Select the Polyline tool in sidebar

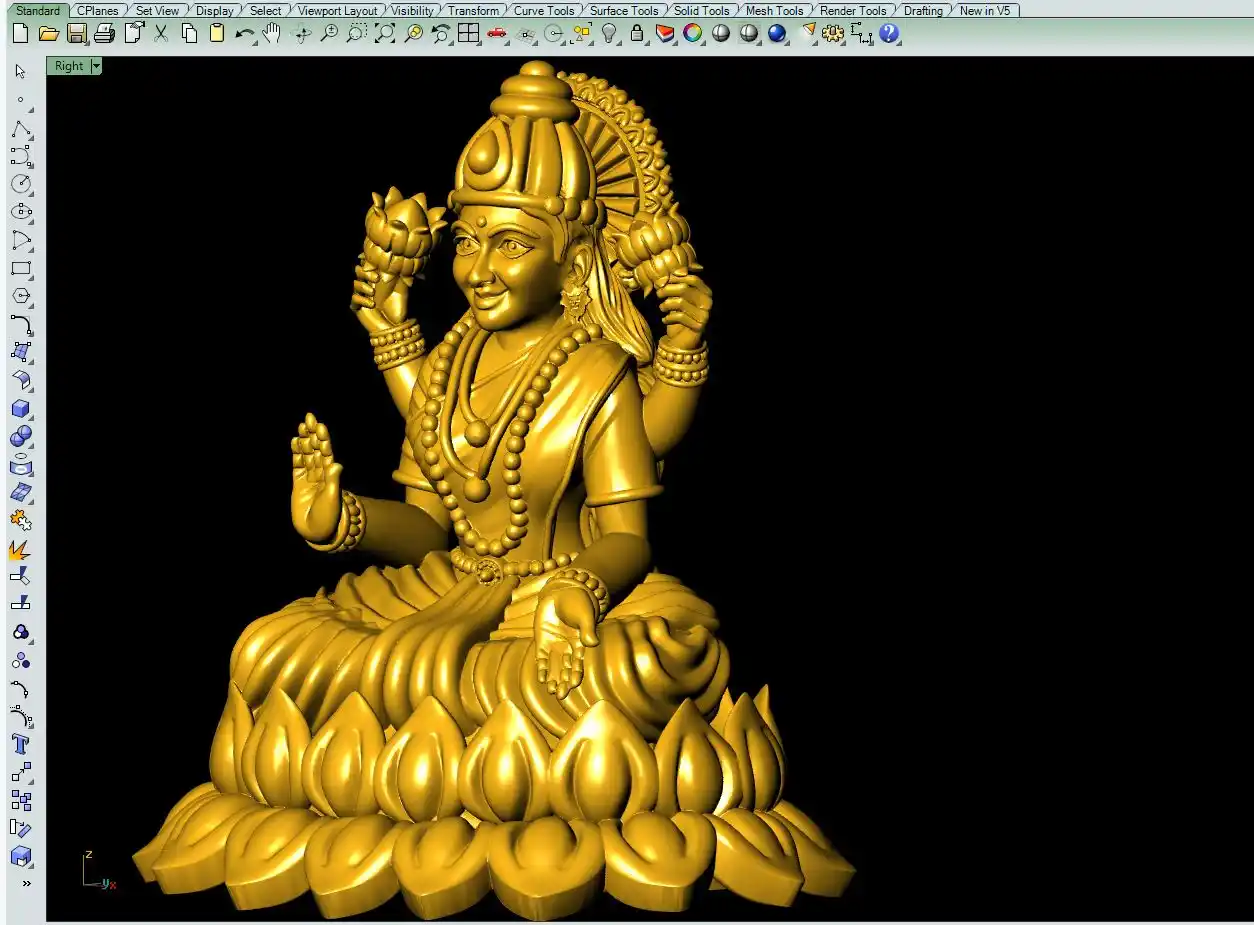(21, 129)
